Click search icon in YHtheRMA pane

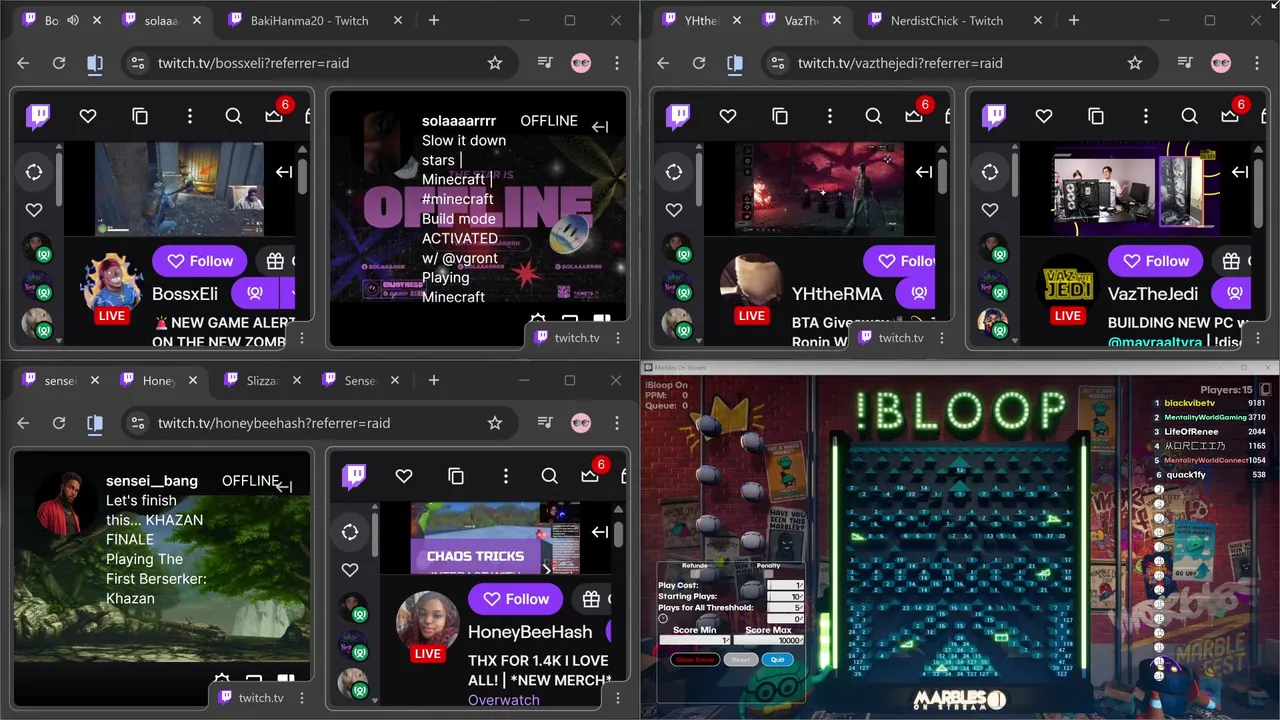[x=874, y=116]
